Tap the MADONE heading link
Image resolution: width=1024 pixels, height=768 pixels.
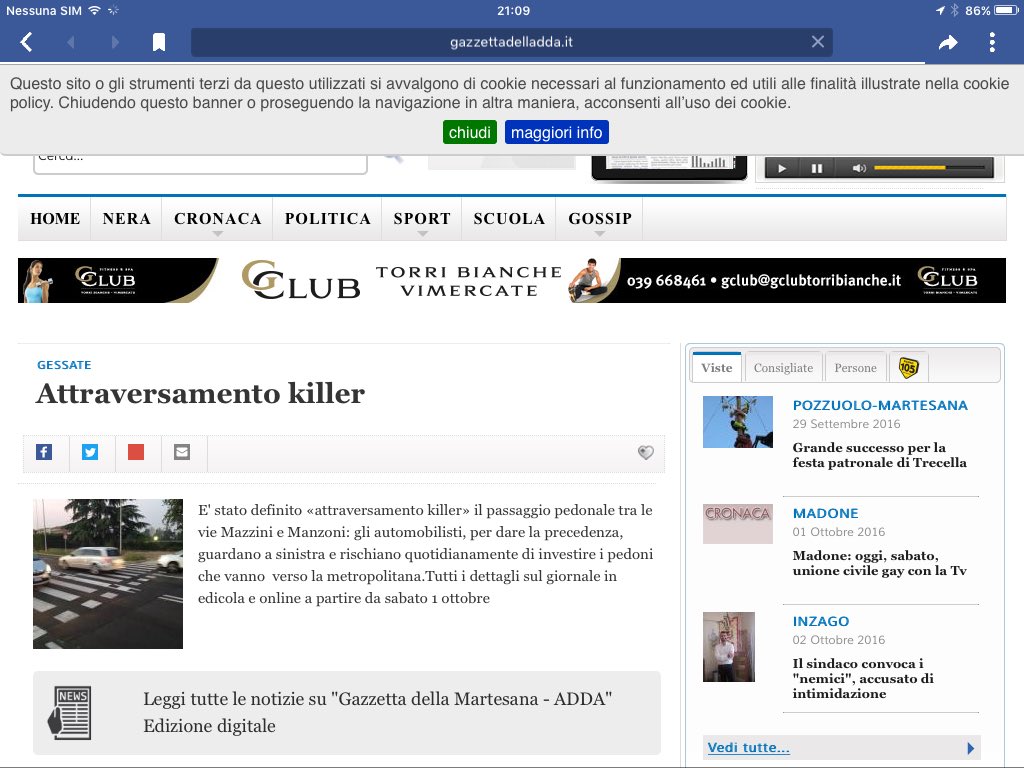(x=825, y=513)
